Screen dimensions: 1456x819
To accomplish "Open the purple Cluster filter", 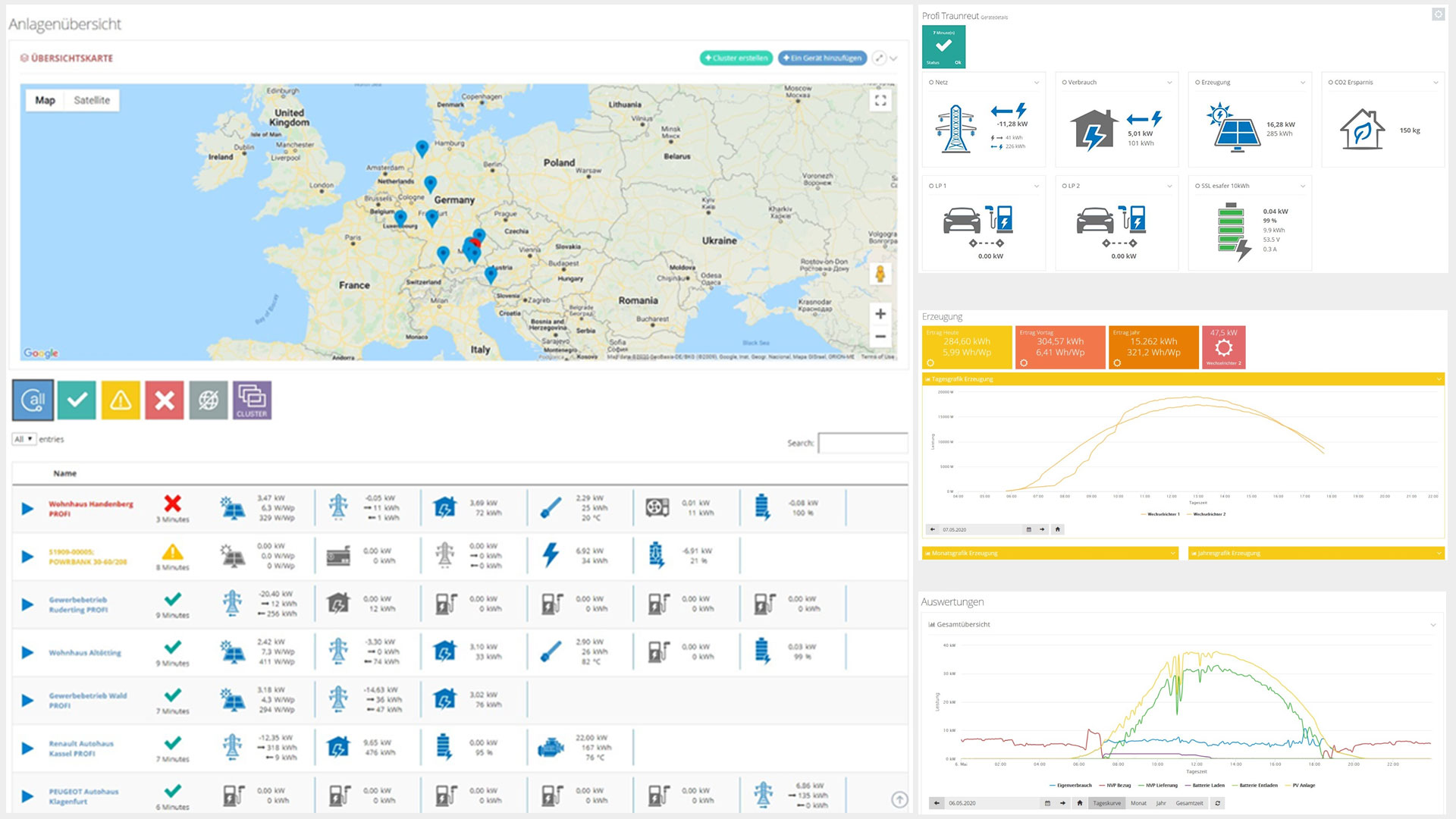I will [252, 400].
